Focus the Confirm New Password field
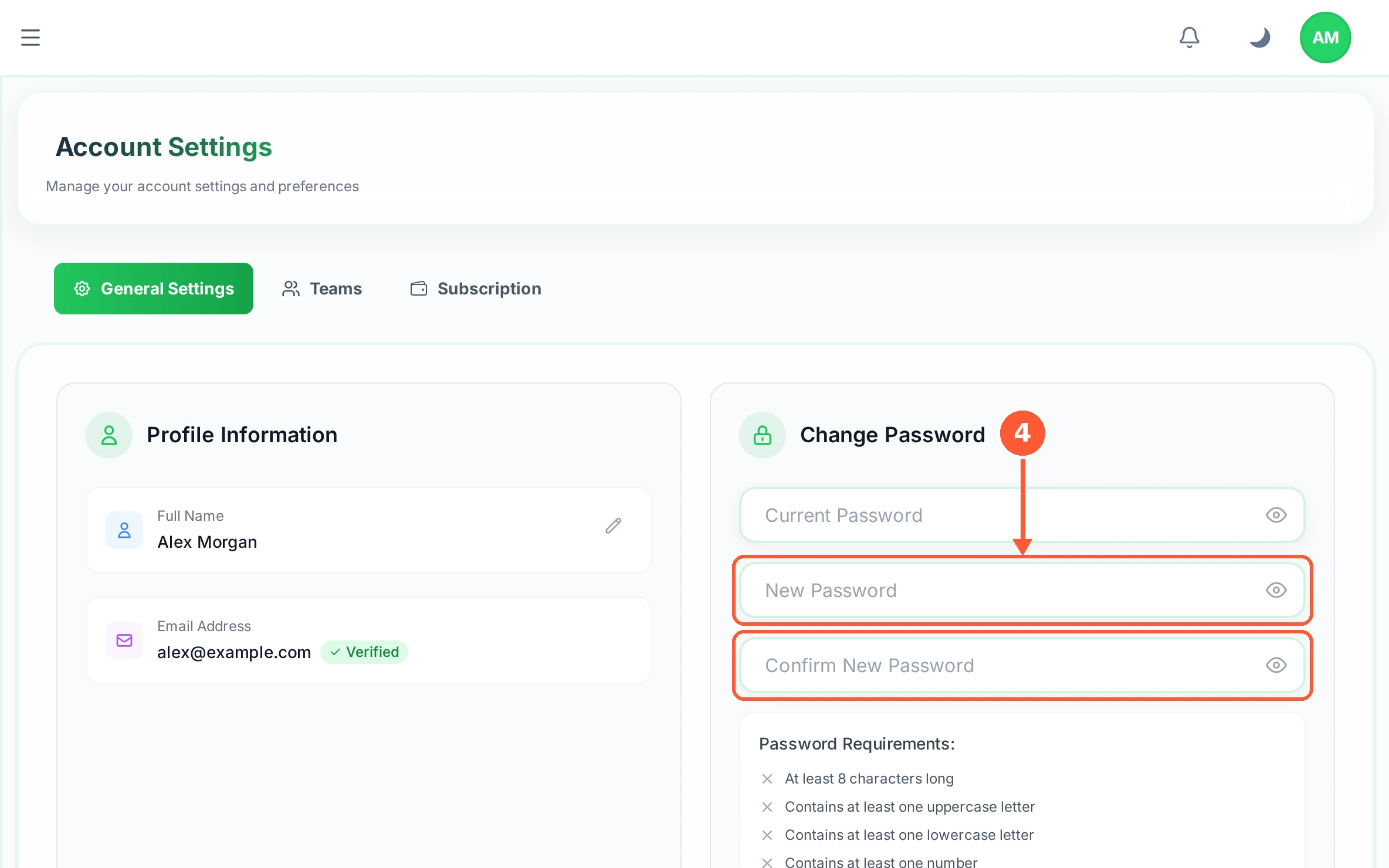This screenshot has width=1389, height=868. pos(1022,665)
